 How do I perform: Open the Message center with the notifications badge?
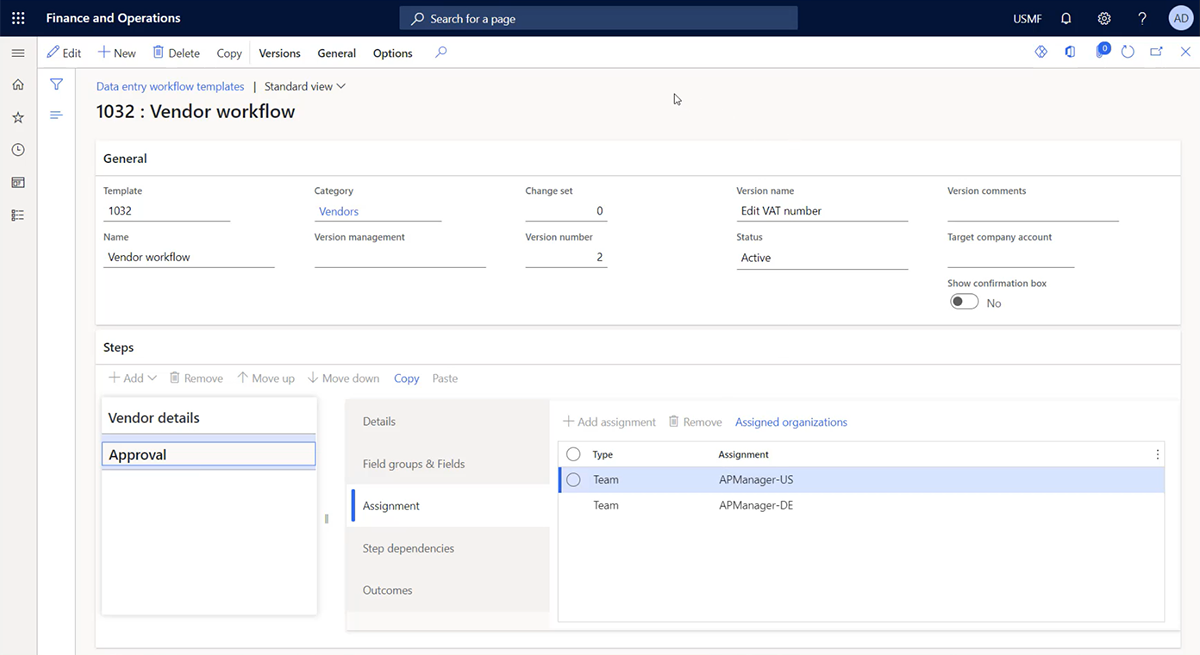point(1100,52)
